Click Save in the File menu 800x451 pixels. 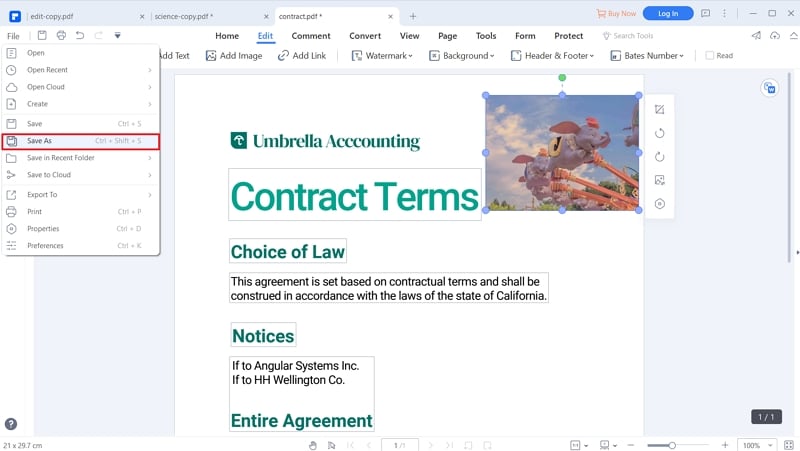81,123
